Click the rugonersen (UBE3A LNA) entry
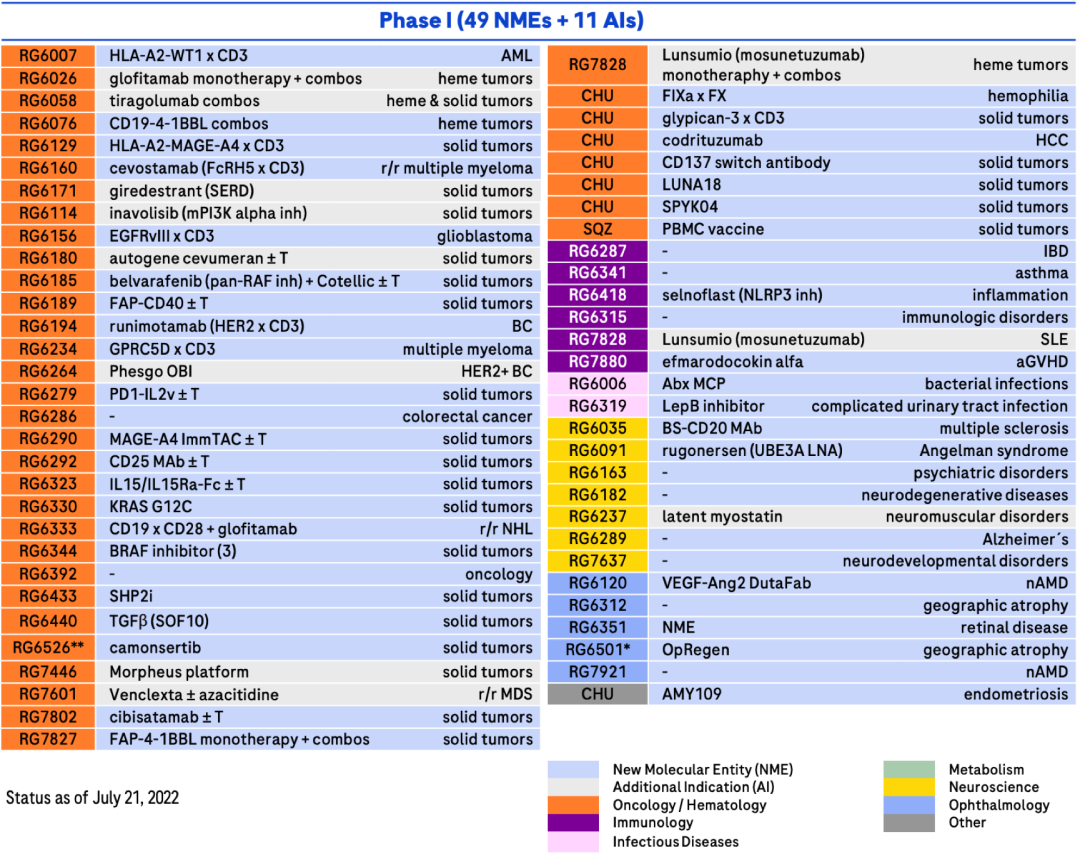 [x=752, y=451]
